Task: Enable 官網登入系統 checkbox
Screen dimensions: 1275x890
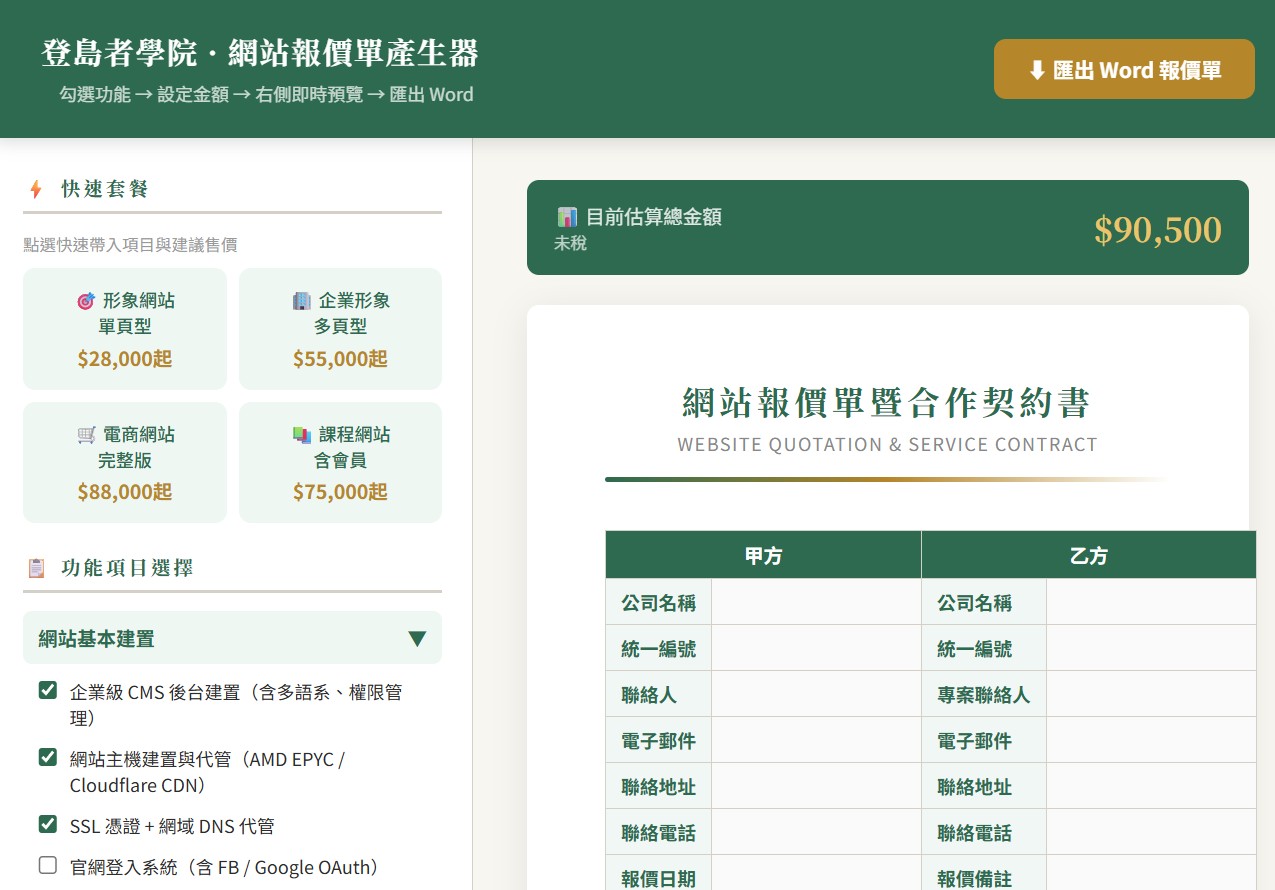Action: tap(47, 865)
